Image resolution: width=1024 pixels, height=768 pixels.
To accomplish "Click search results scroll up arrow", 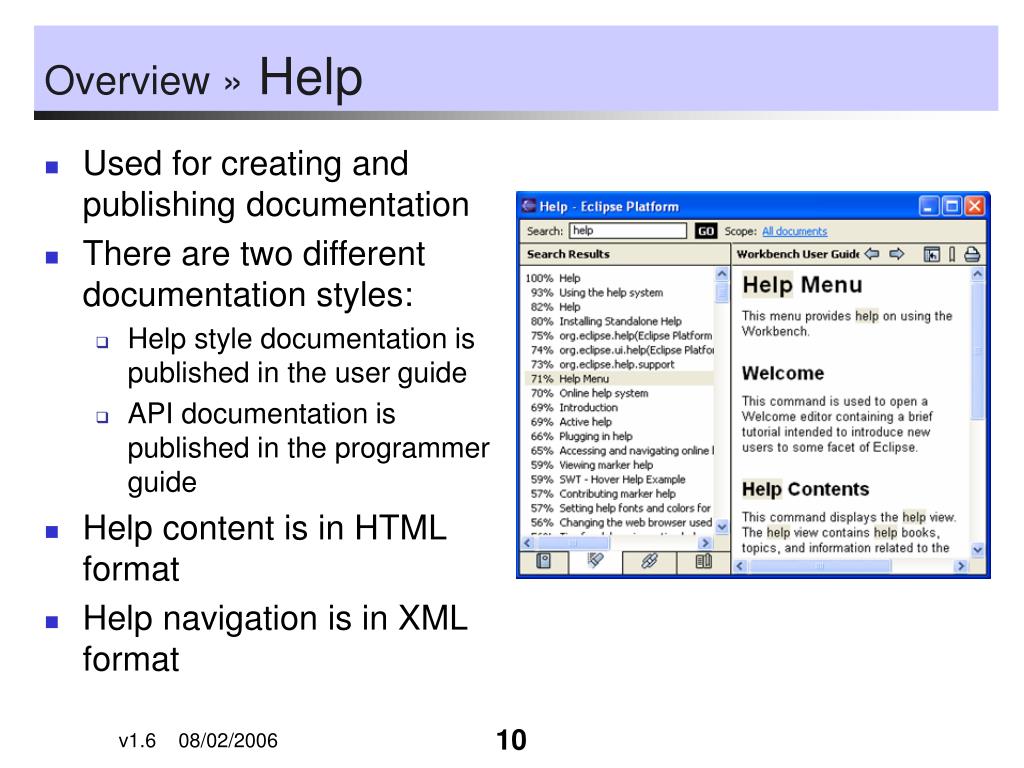I will pos(722,274).
